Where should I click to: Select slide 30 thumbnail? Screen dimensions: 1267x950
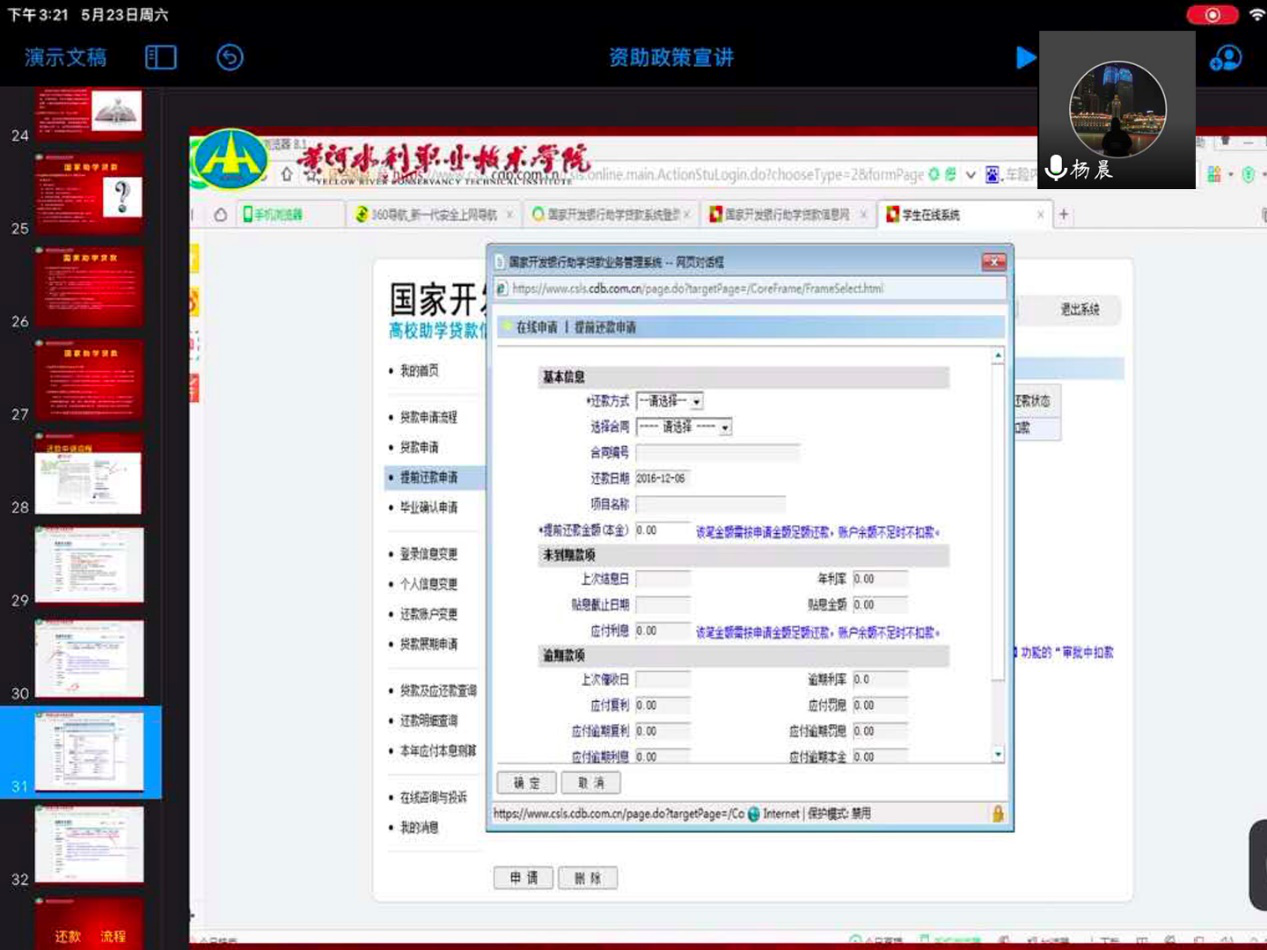(89, 658)
